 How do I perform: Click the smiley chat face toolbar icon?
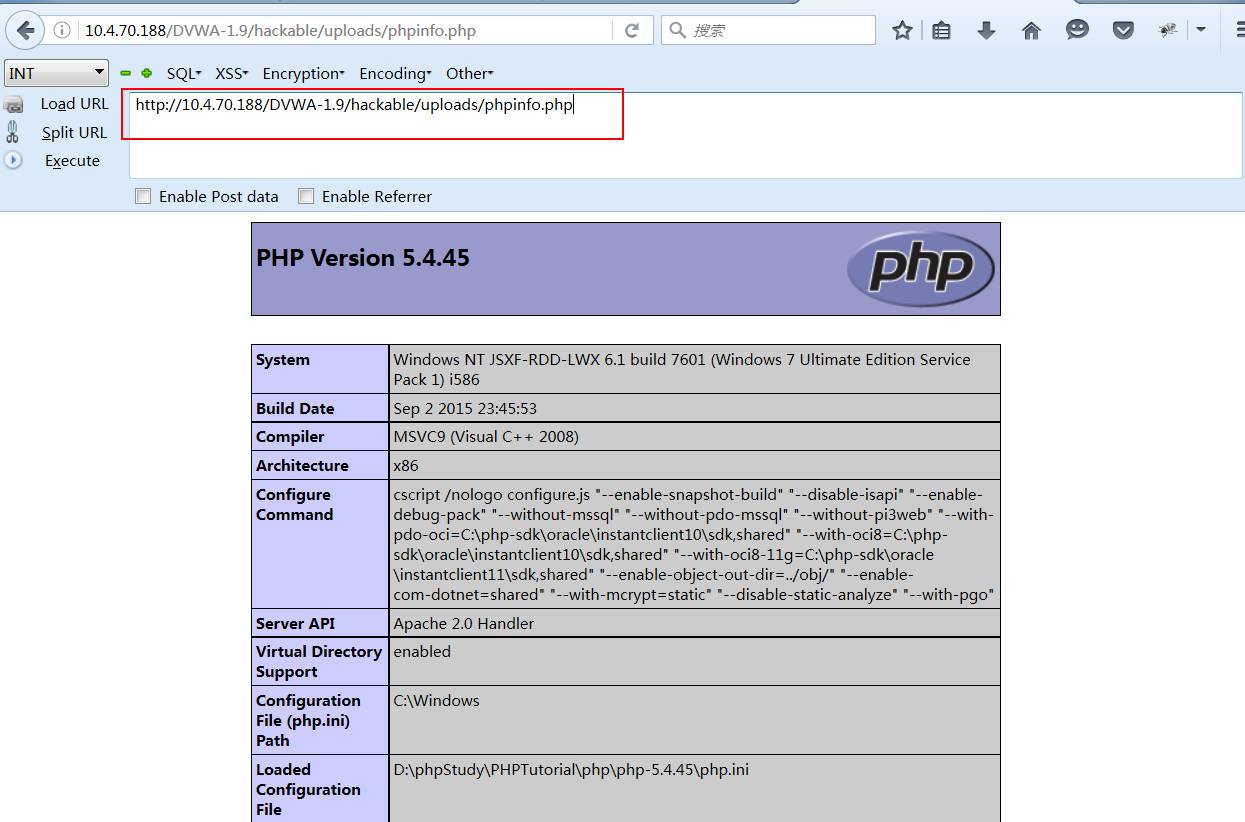click(x=1077, y=30)
